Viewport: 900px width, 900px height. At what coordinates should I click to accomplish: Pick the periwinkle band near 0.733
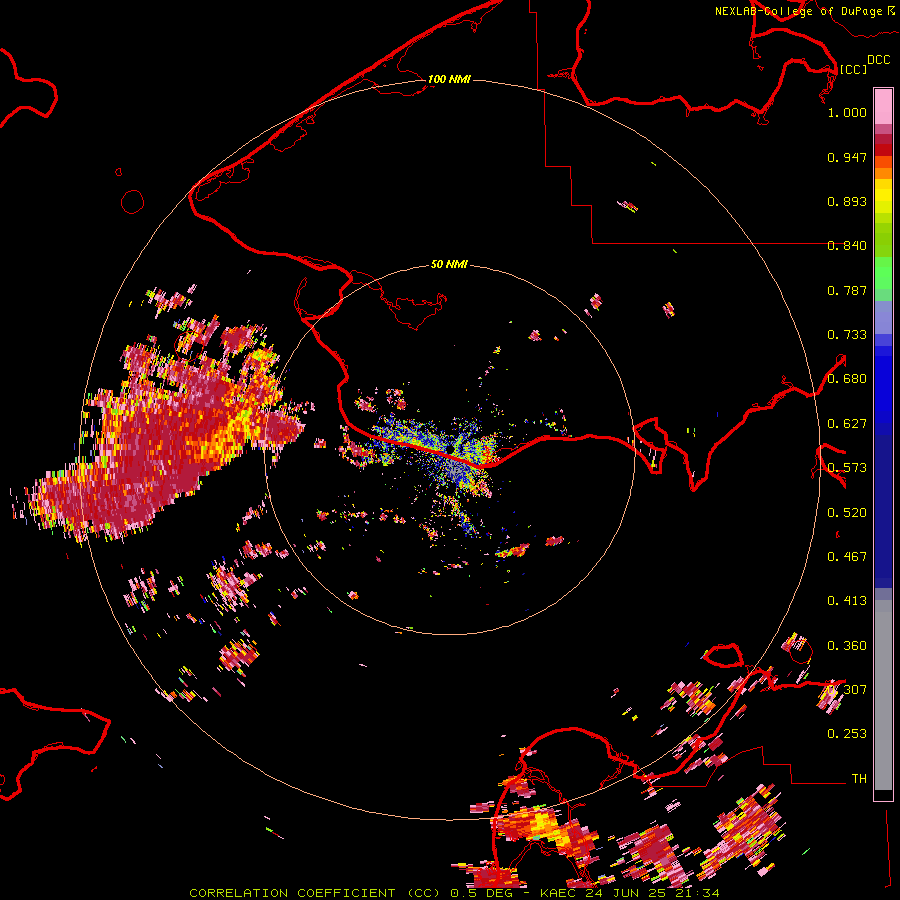[x=883, y=317]
